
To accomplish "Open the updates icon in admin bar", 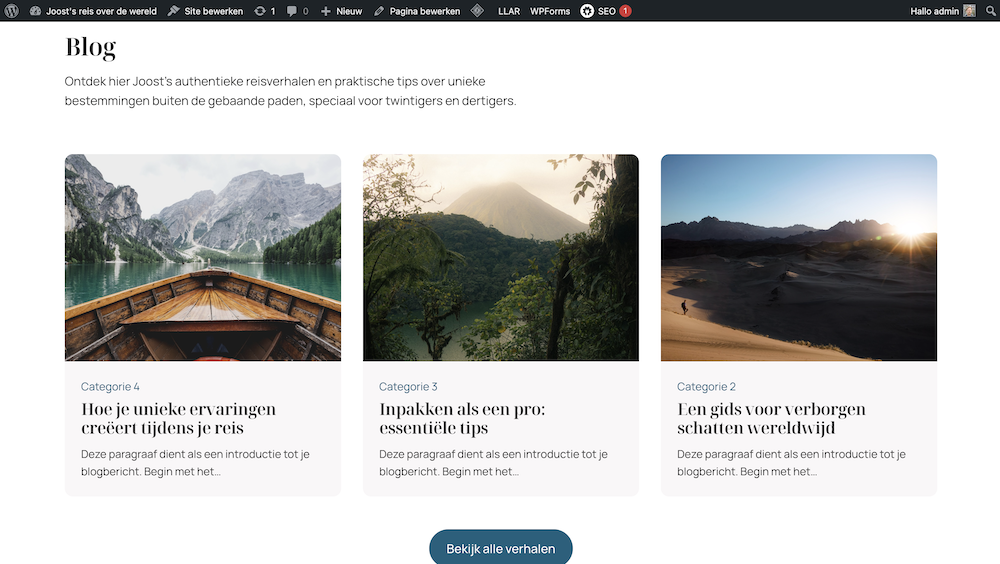I will pos(260,11).
